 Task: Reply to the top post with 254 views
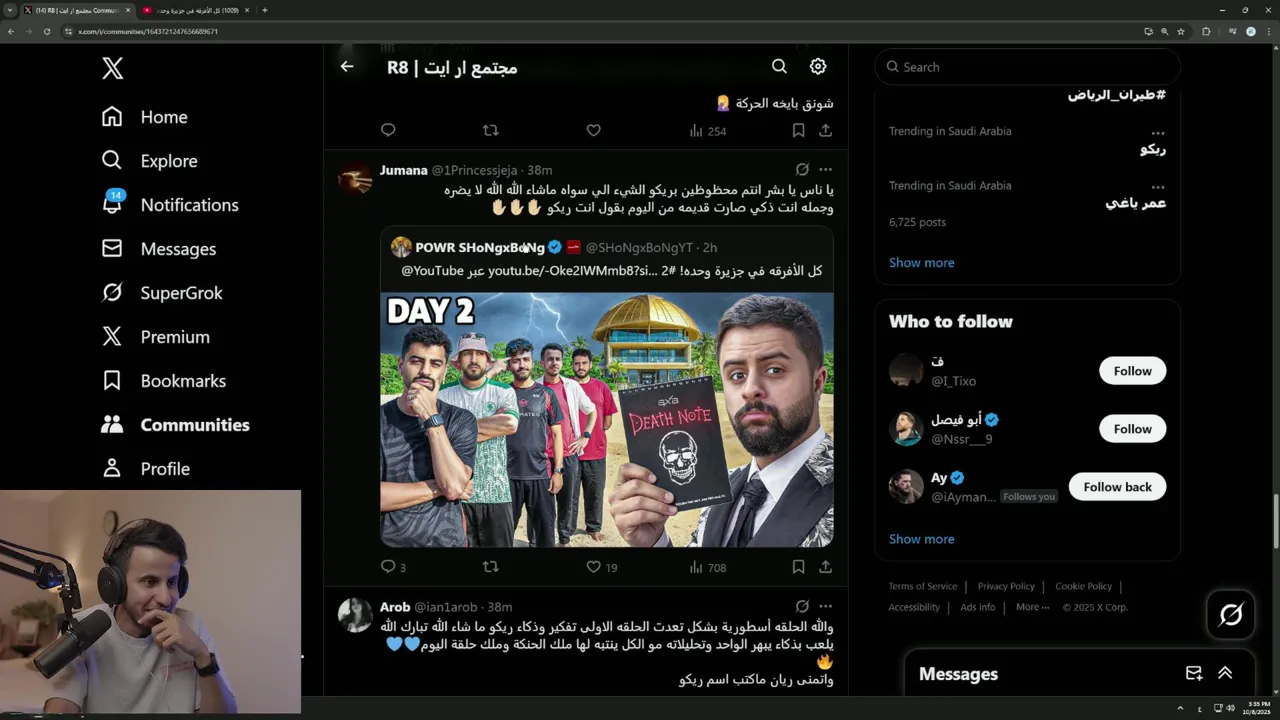[x=388, y=130]
